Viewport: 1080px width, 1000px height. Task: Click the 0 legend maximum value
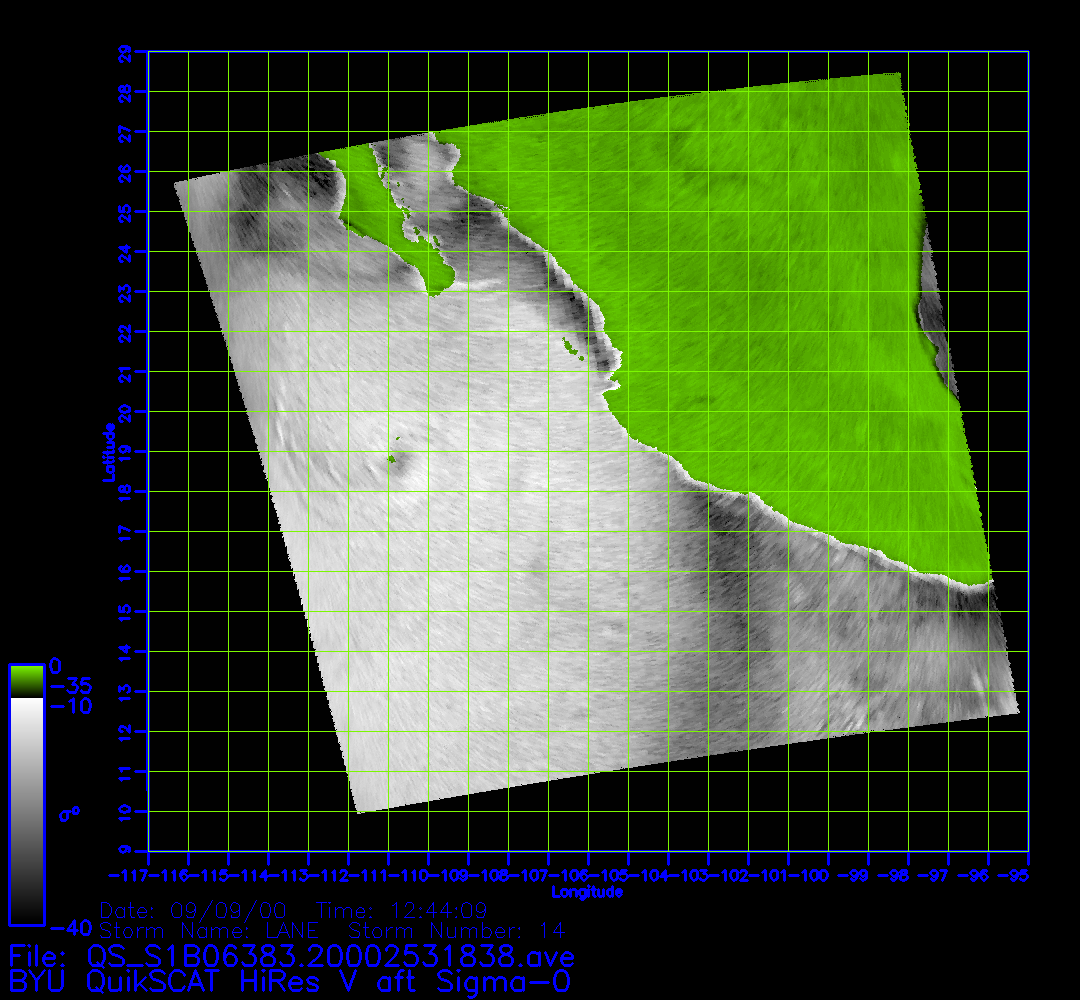coord(56,666)
